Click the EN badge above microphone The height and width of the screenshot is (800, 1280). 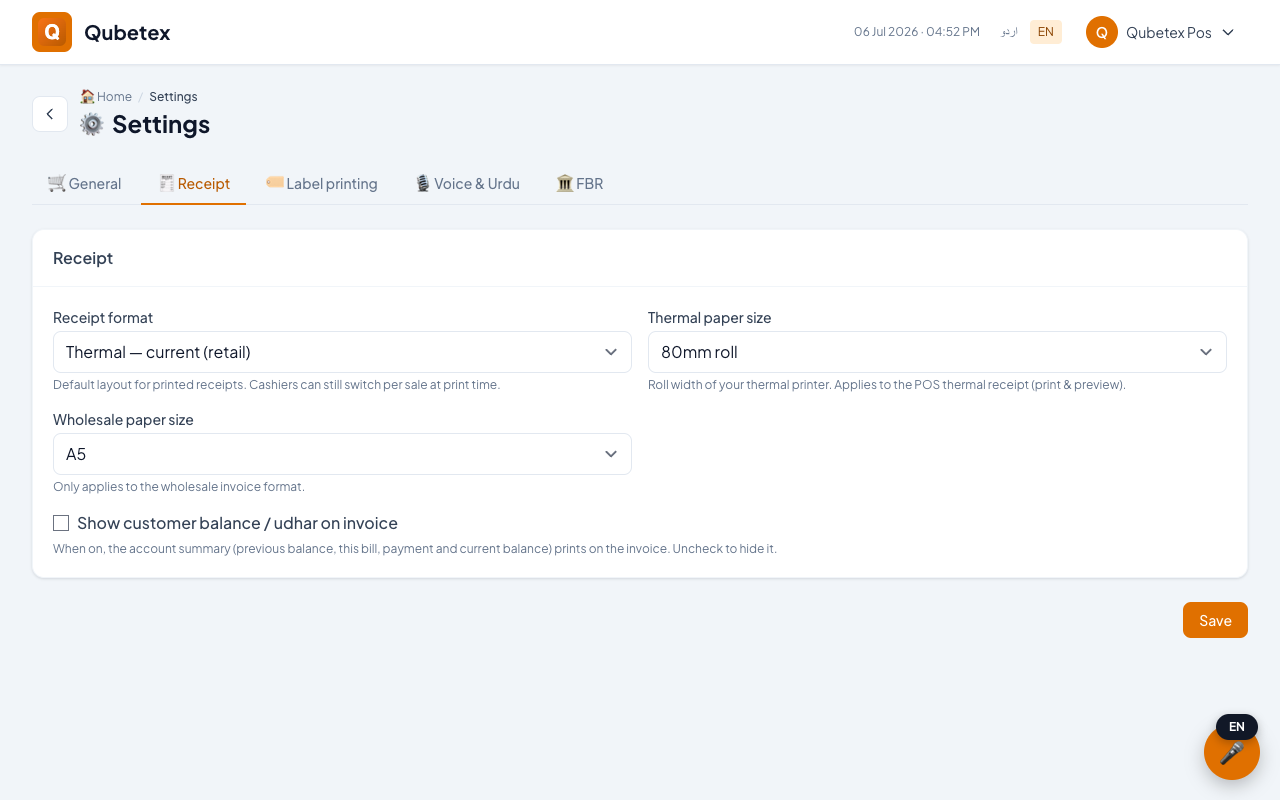coord(1237,727)
